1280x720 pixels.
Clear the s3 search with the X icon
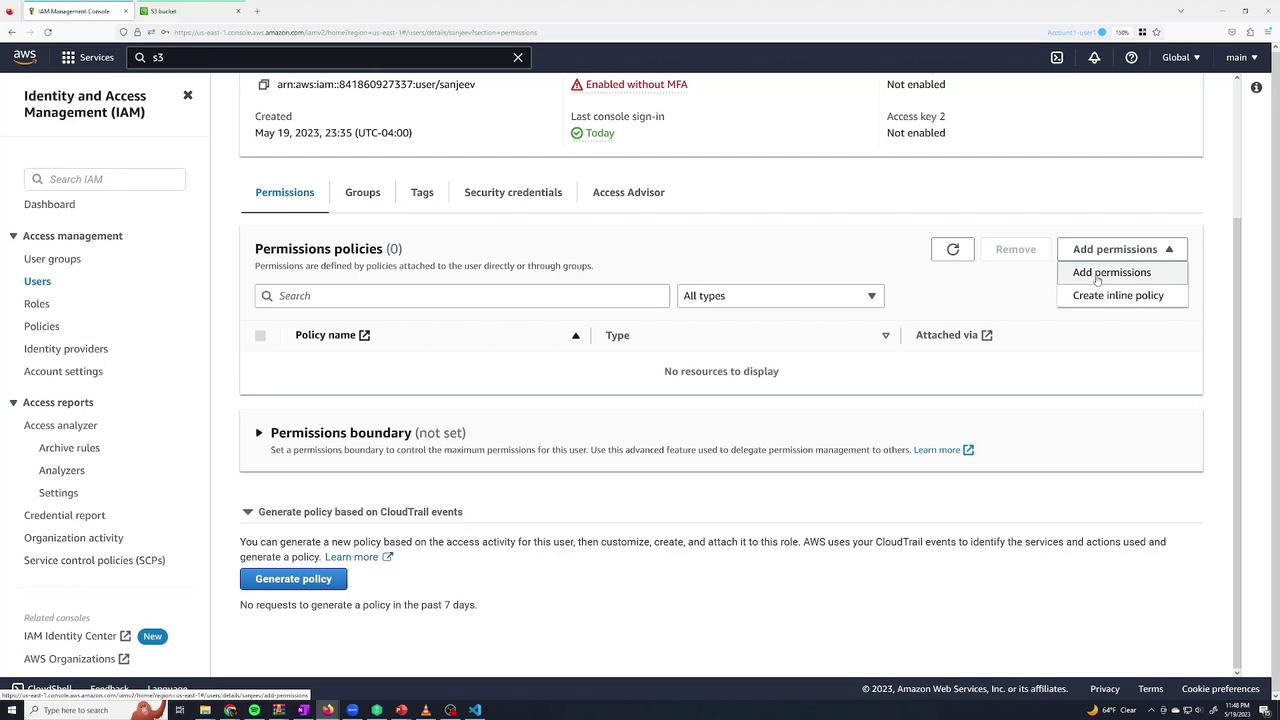pyautogui.click(x=518, y=57)
